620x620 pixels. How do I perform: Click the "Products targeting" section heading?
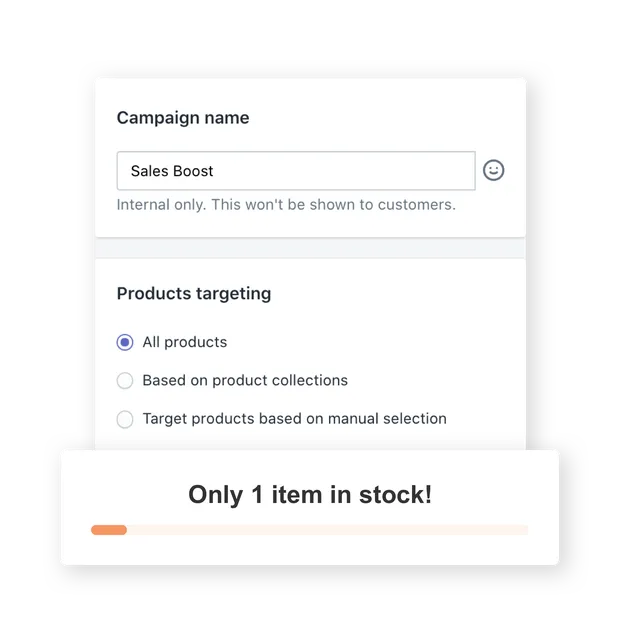click(x=194, y=294)
